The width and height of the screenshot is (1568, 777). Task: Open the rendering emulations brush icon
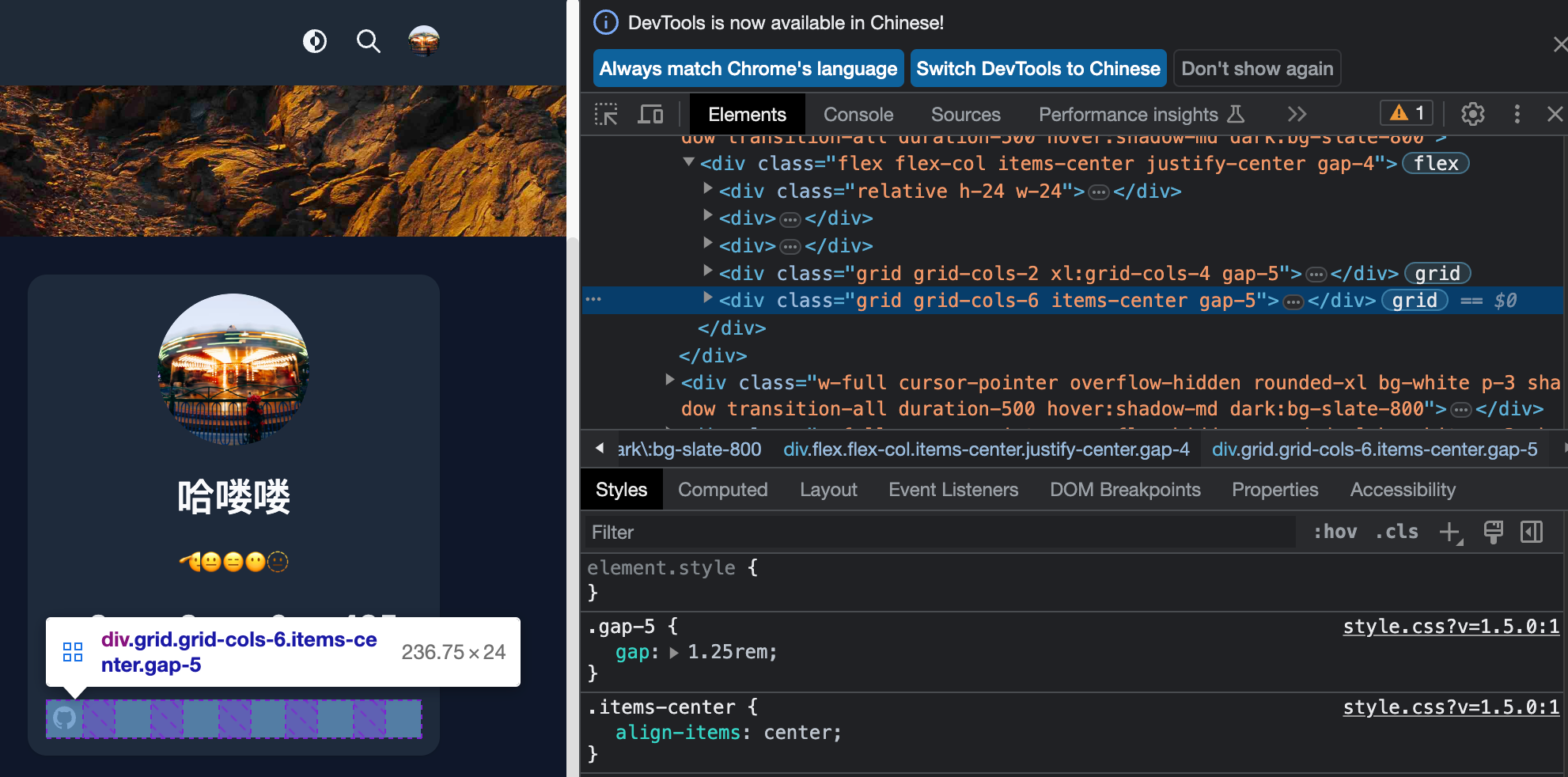[x=1494, y=532]
